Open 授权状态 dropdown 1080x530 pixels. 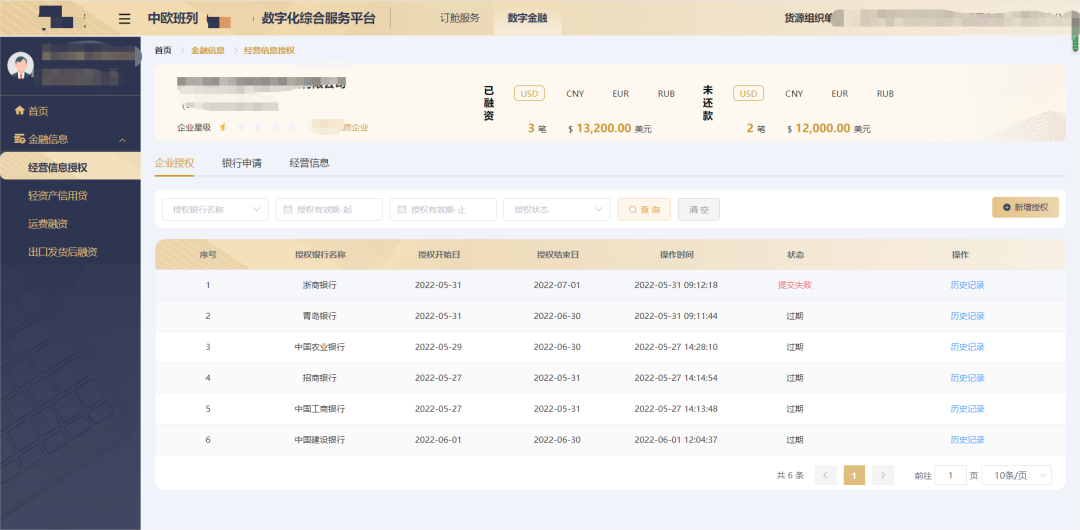coord(557,210)
